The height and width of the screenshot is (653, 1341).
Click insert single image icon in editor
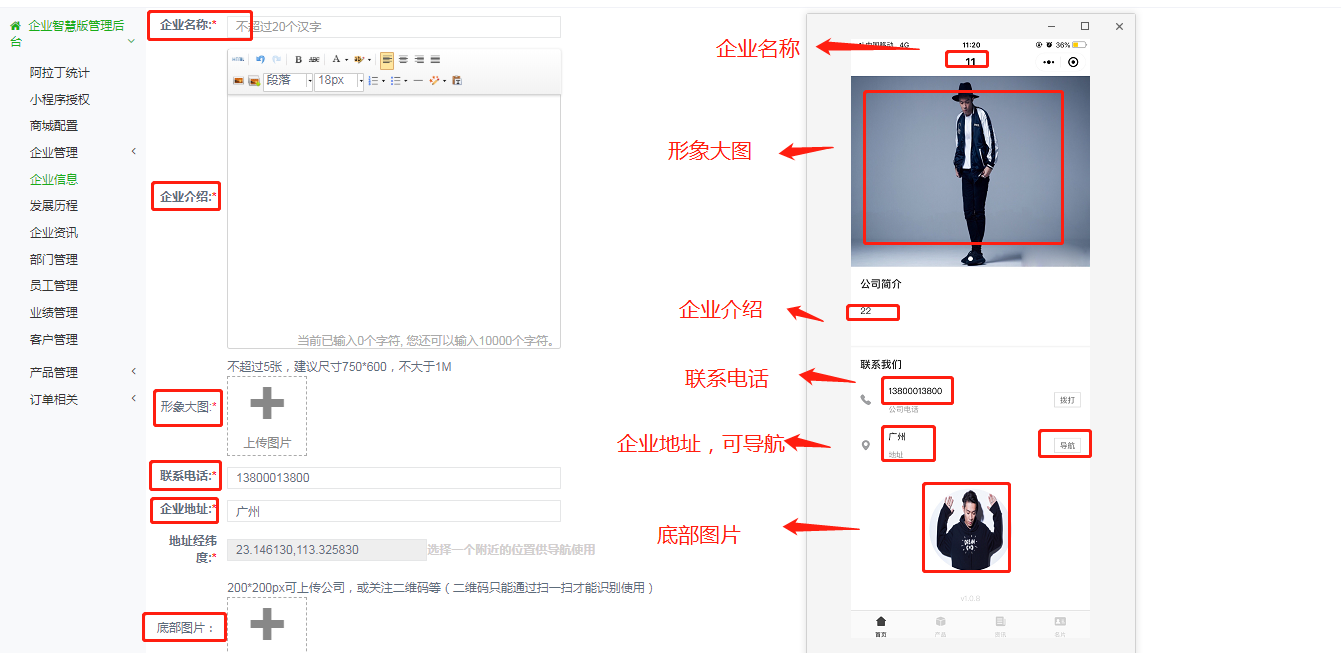pos(238,81)
